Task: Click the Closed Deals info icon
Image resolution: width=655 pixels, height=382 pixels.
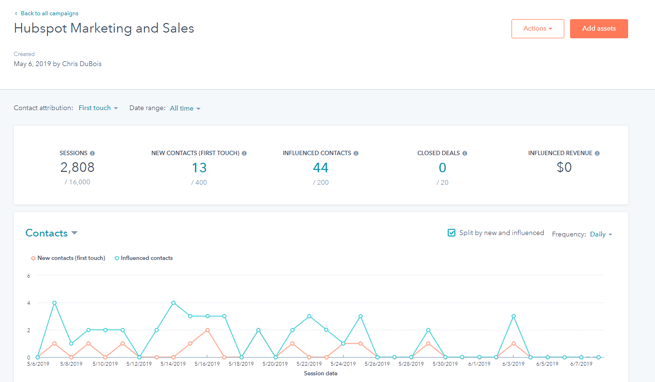Action: 465,153
